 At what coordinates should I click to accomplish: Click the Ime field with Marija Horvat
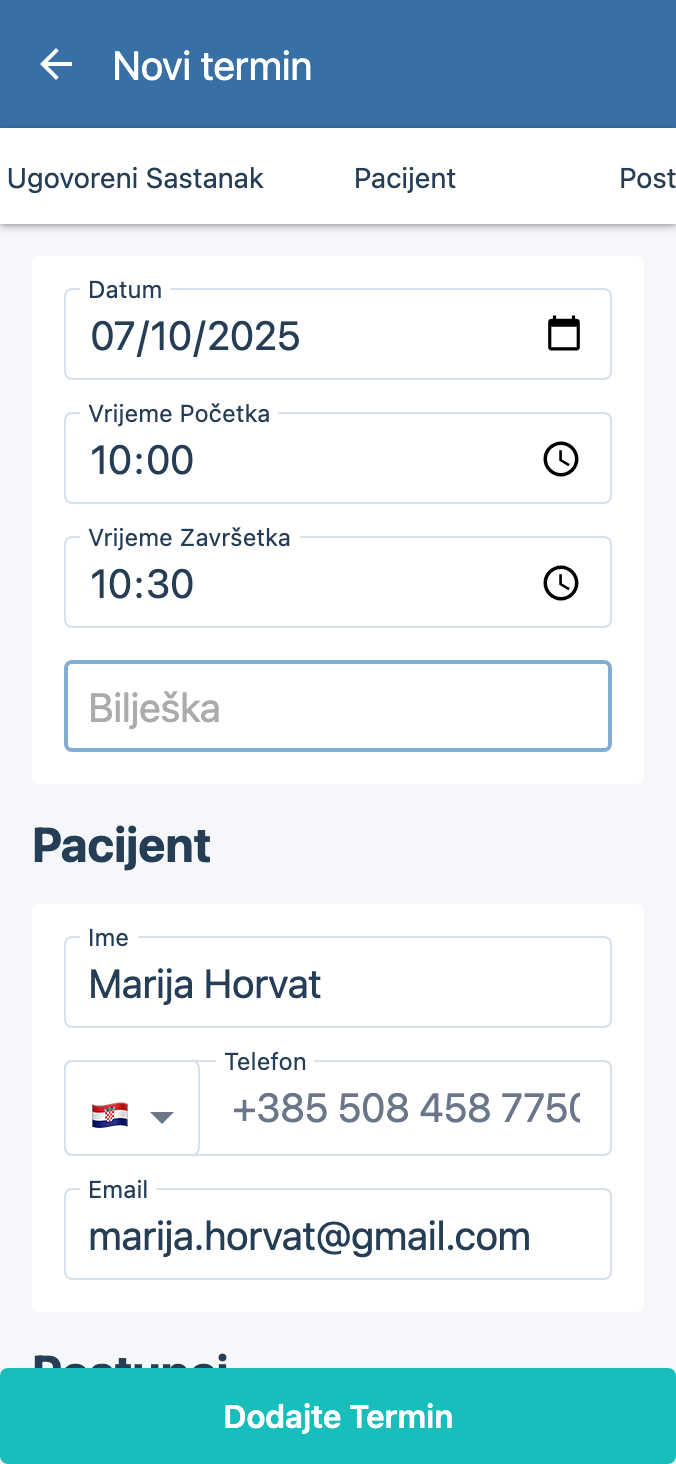tap(338, 985)
